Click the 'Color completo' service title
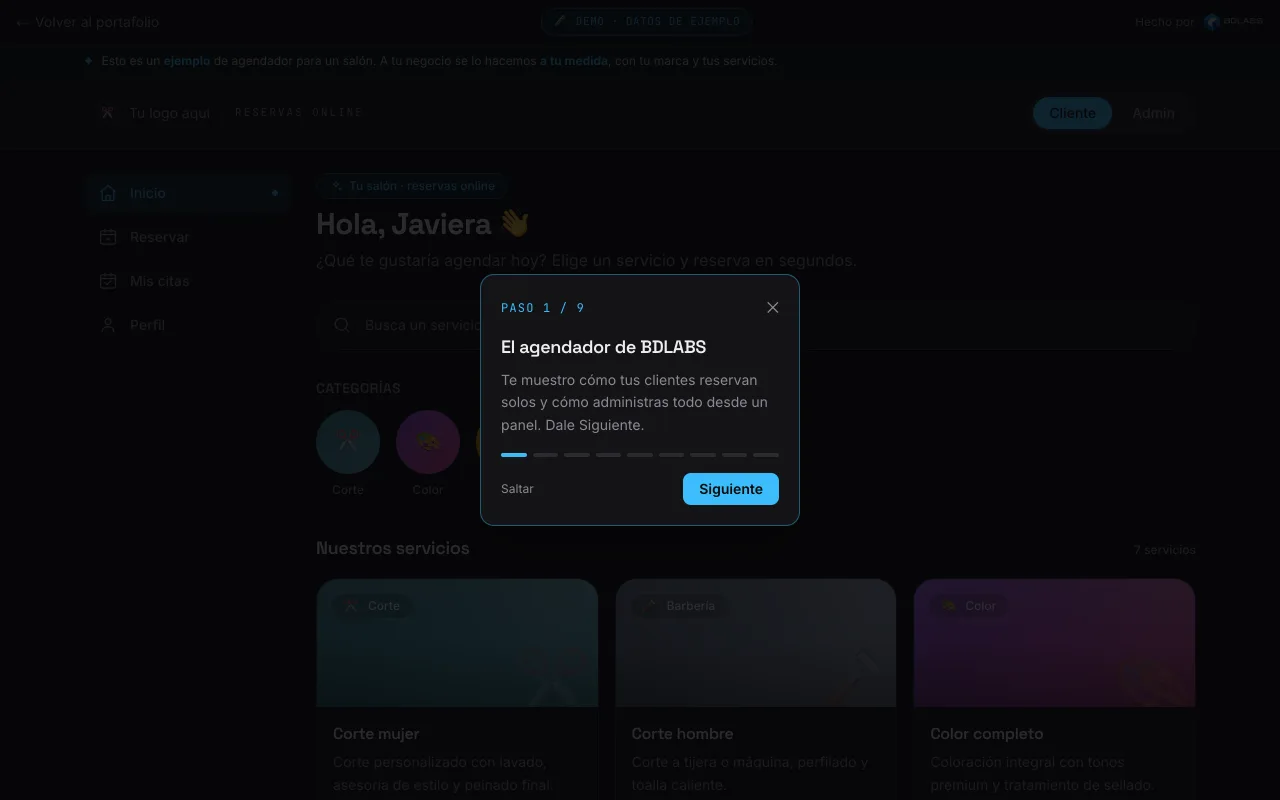1280x800 pixels. tap(987, 734)
